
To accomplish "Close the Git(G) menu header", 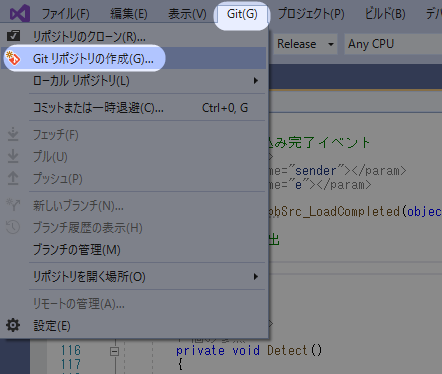I will point(242,14).
